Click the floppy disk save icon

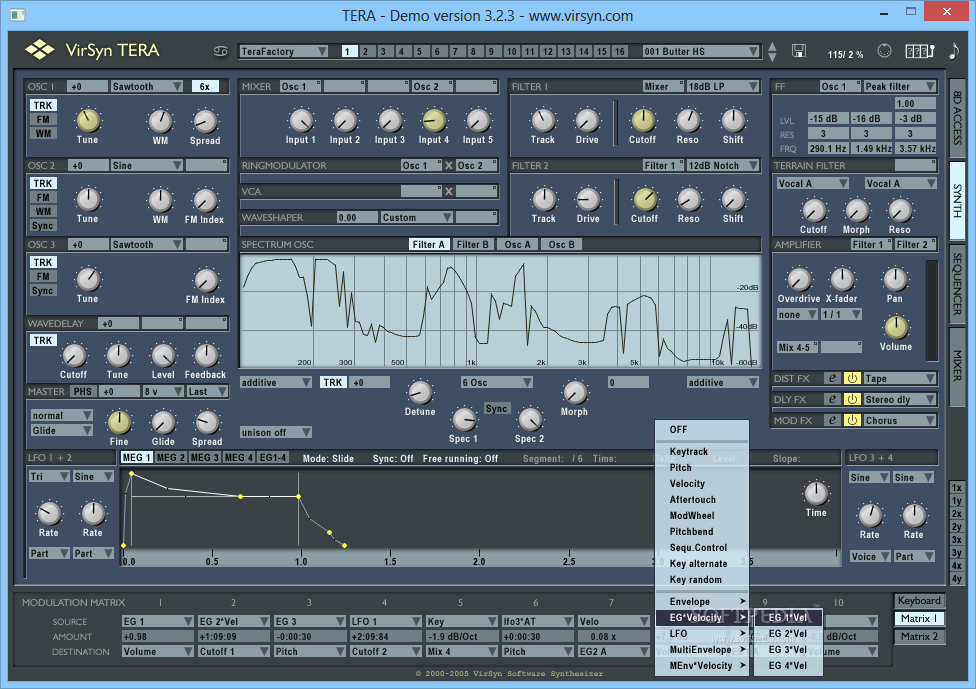799,51
